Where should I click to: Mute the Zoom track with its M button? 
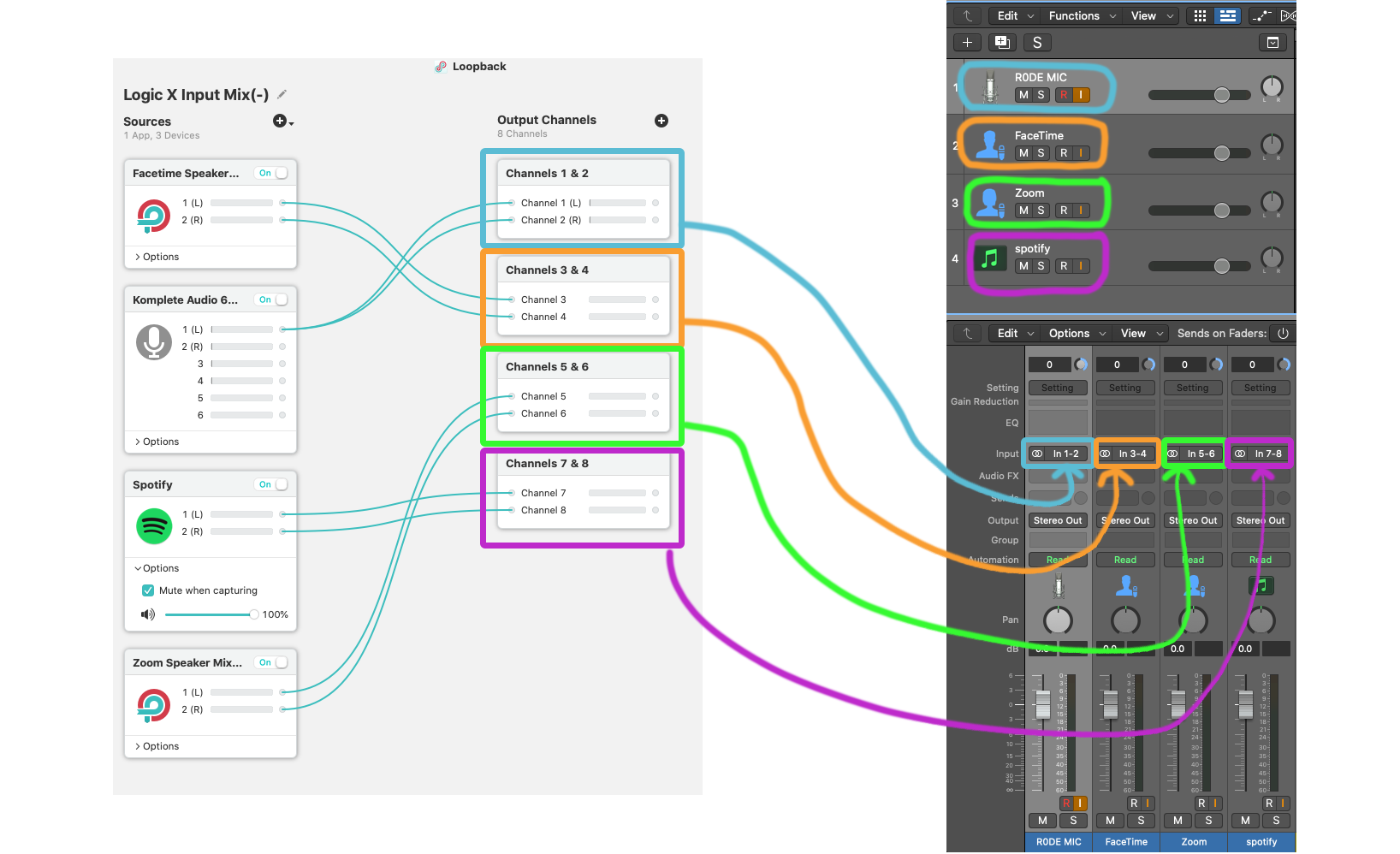click(1023, 210)
